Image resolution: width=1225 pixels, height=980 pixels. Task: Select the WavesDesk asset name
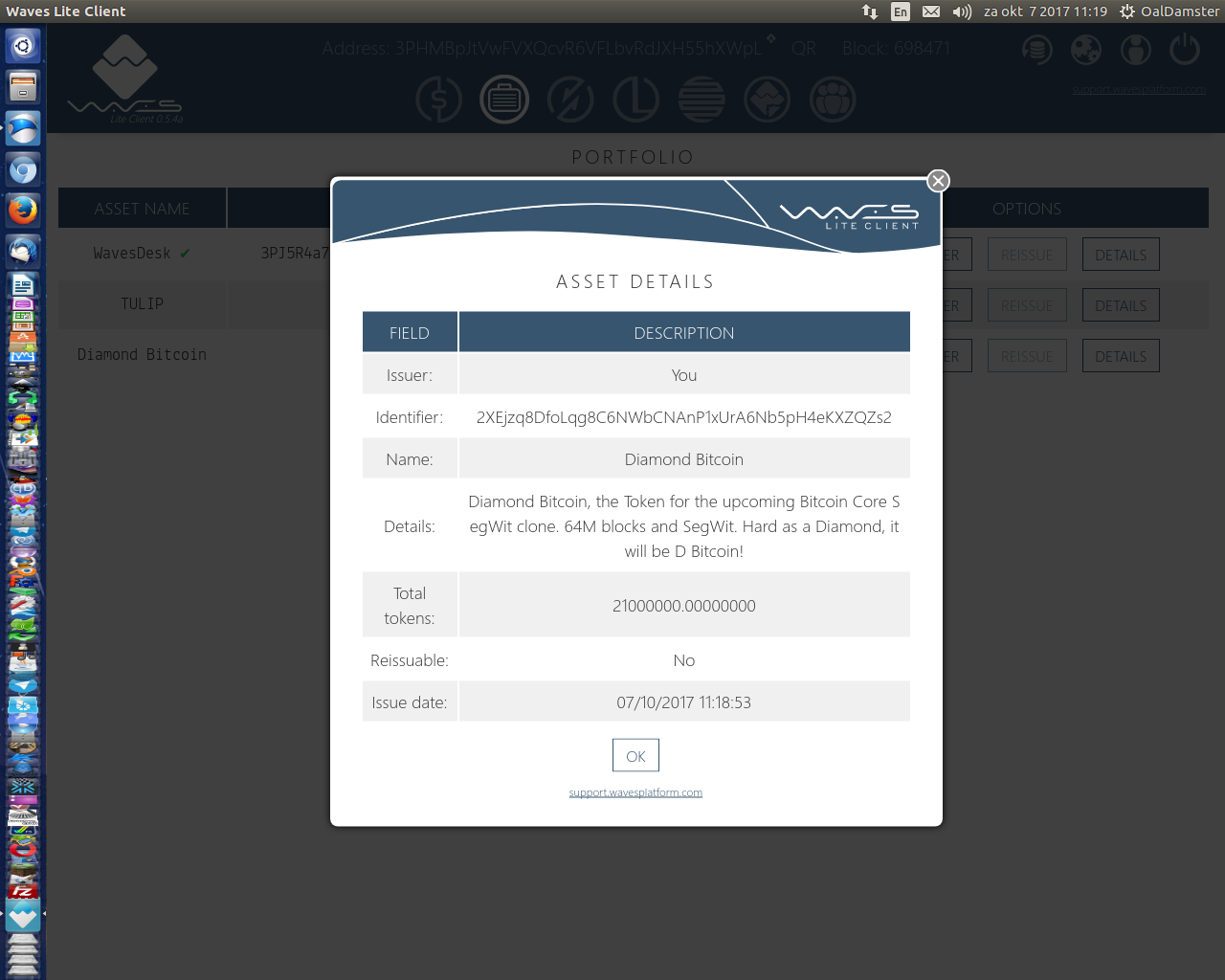coord(132,253)
